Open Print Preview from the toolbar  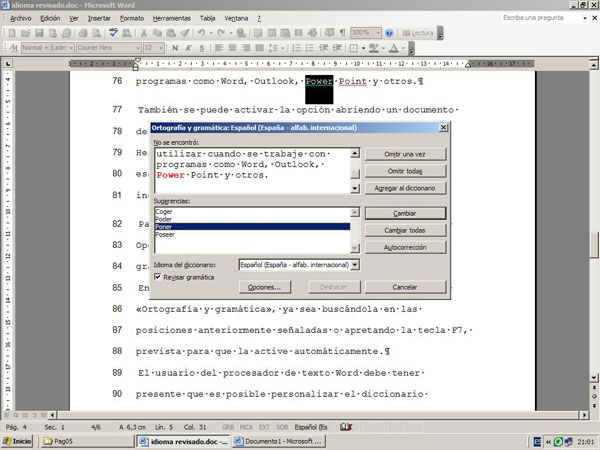point(96,33)
